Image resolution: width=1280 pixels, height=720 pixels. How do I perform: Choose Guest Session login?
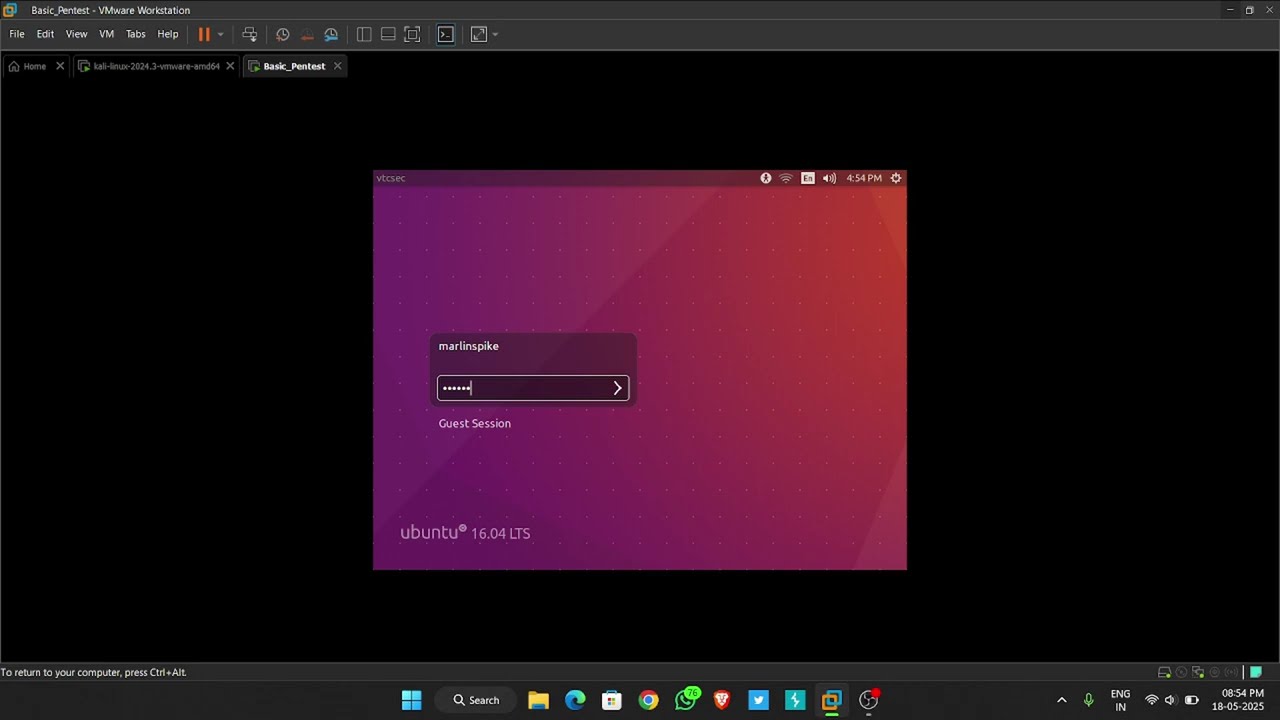click(x=474, y=423)
